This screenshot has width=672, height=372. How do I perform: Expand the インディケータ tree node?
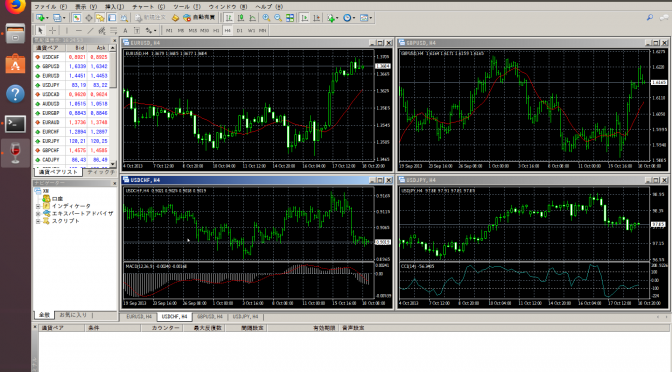[38, 206]
